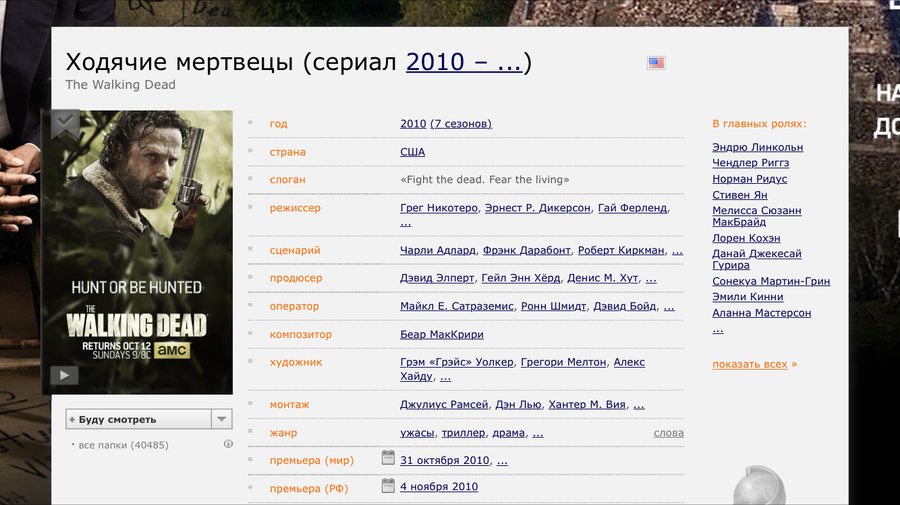Click the calendar icon by RF premiere

coord(388,485)
